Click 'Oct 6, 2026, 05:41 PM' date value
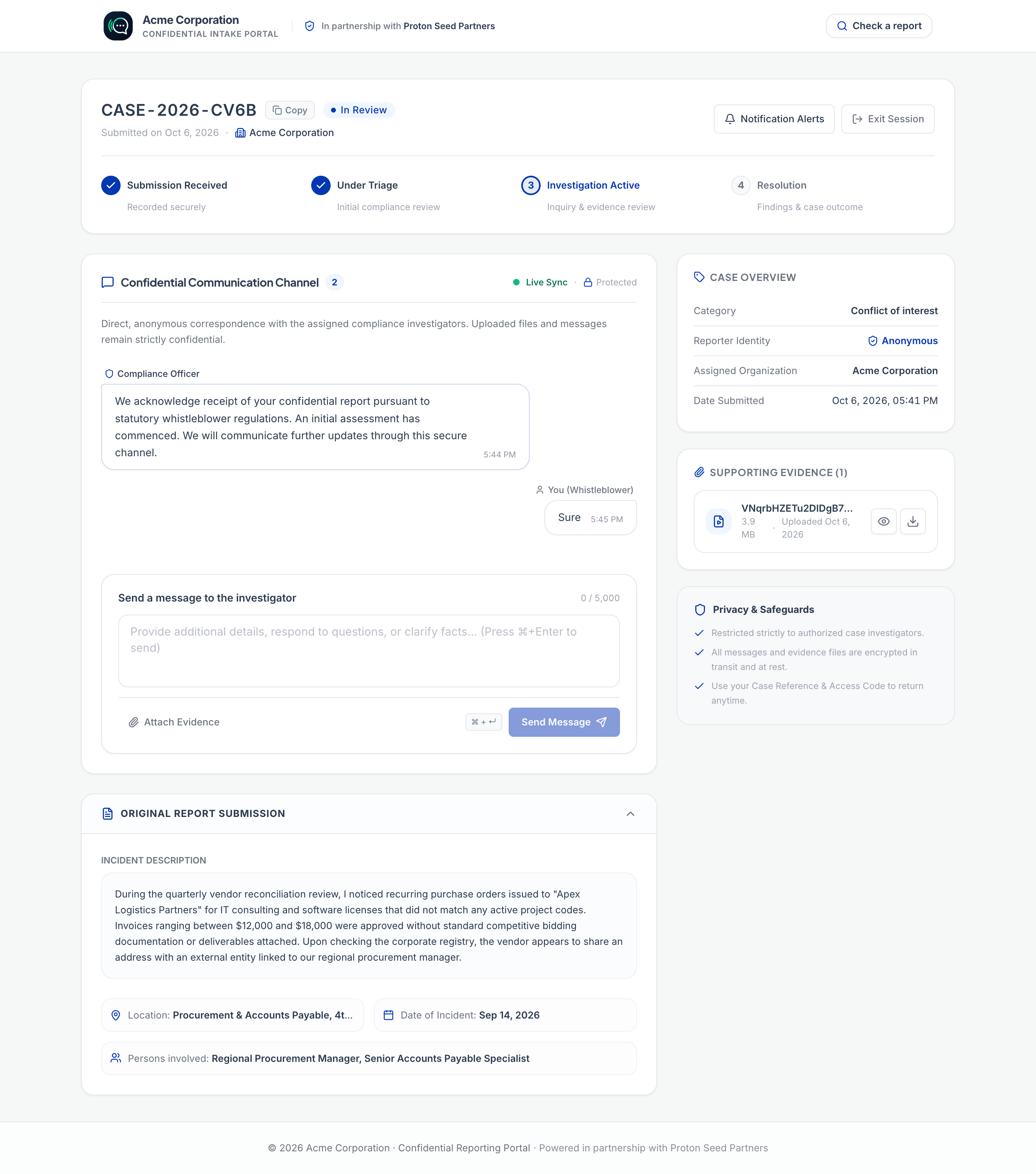The image size is (1036, 1174). [884, 401]
